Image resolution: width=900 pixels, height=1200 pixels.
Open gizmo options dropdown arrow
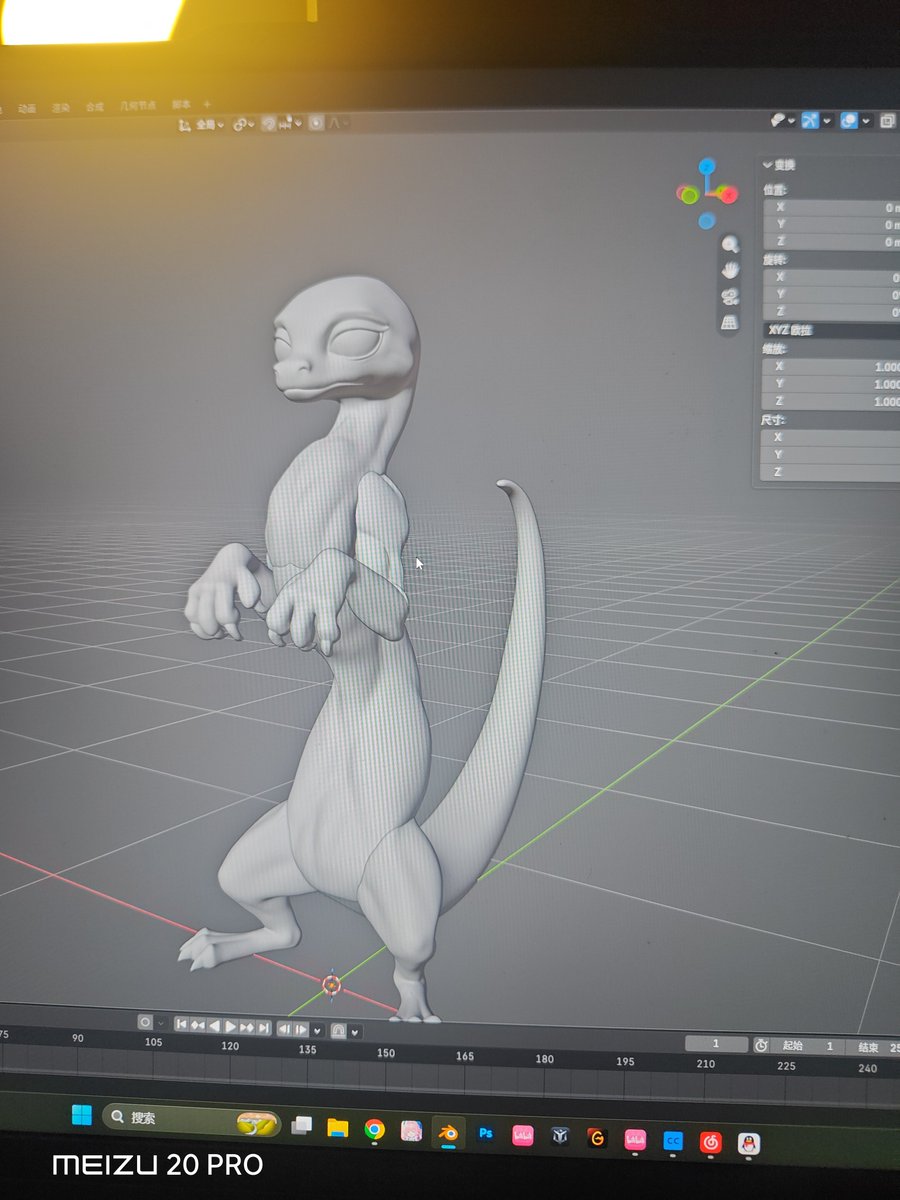coord(827,120)
